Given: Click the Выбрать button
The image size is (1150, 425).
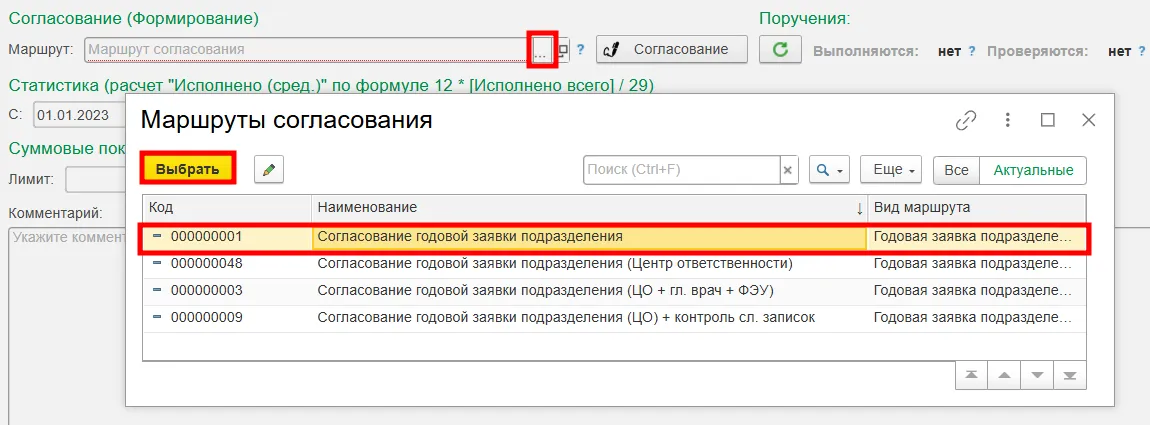Looking at the screenshot, I should [x=188, y=169].
